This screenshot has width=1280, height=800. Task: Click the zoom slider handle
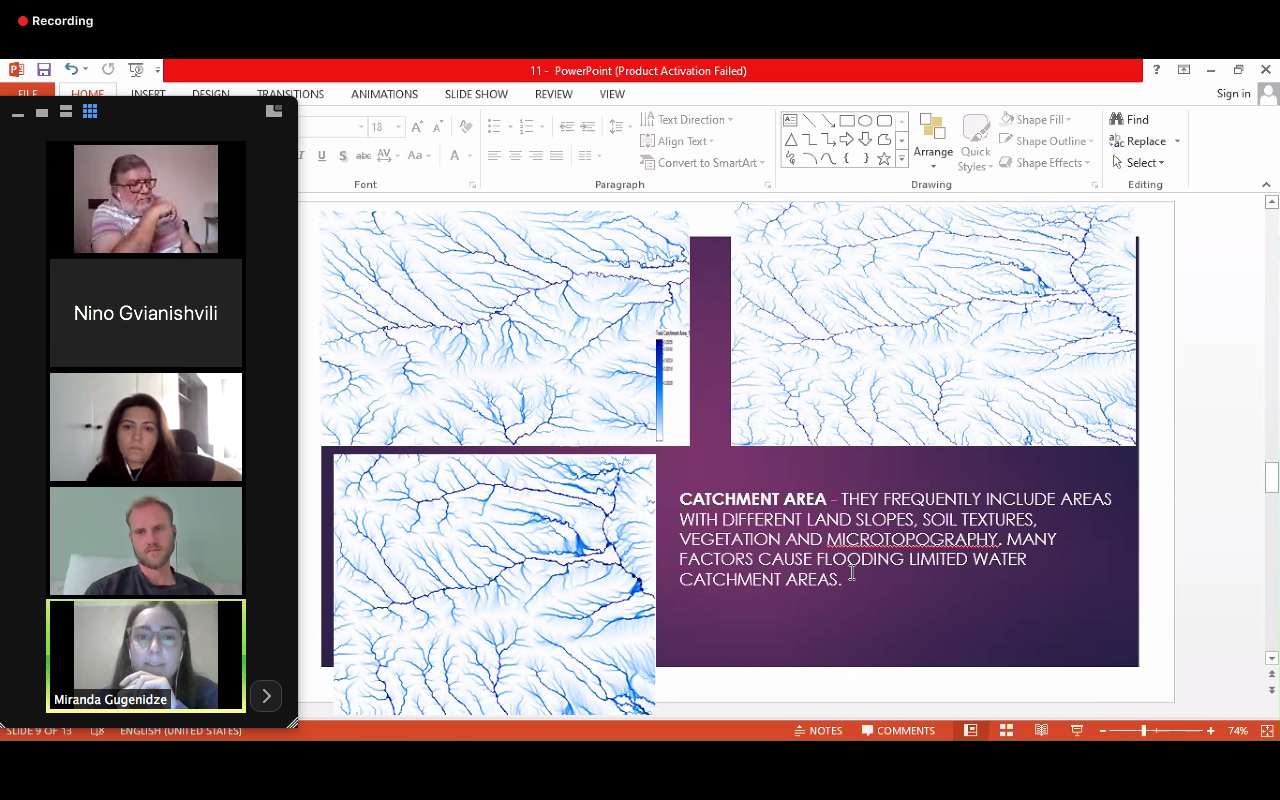click(1143, 731)
